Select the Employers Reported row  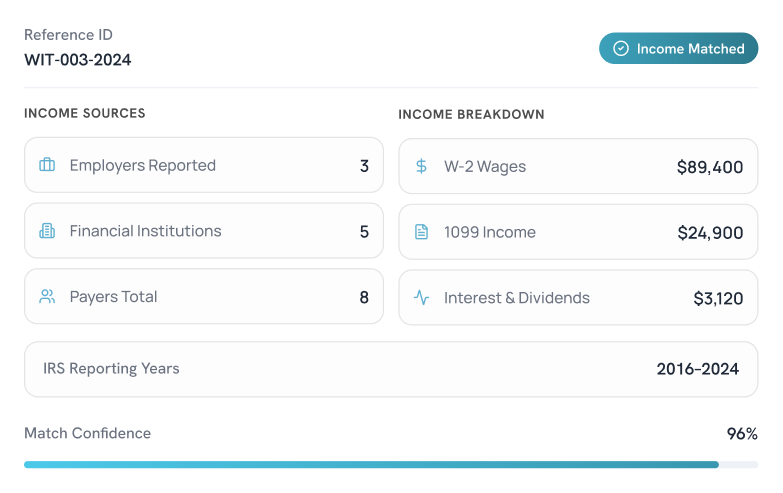coord(204,165)
